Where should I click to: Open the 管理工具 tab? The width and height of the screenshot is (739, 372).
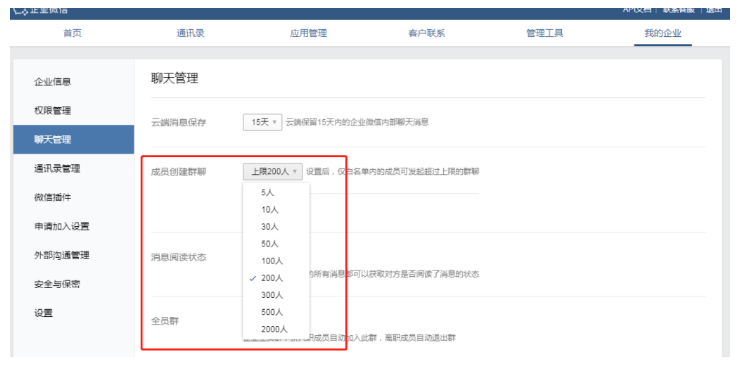[x=545, y=33]
